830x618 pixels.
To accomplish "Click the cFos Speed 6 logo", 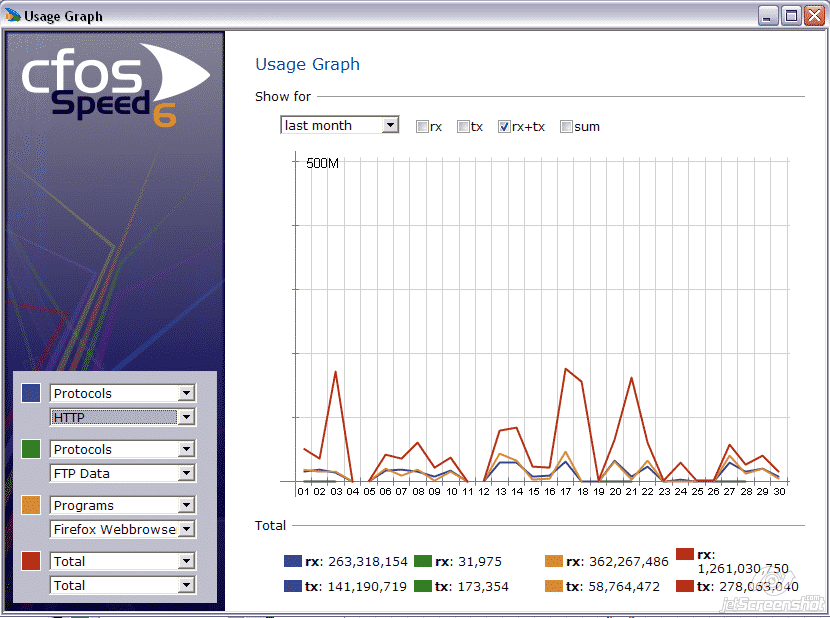I will pos(115,84).
